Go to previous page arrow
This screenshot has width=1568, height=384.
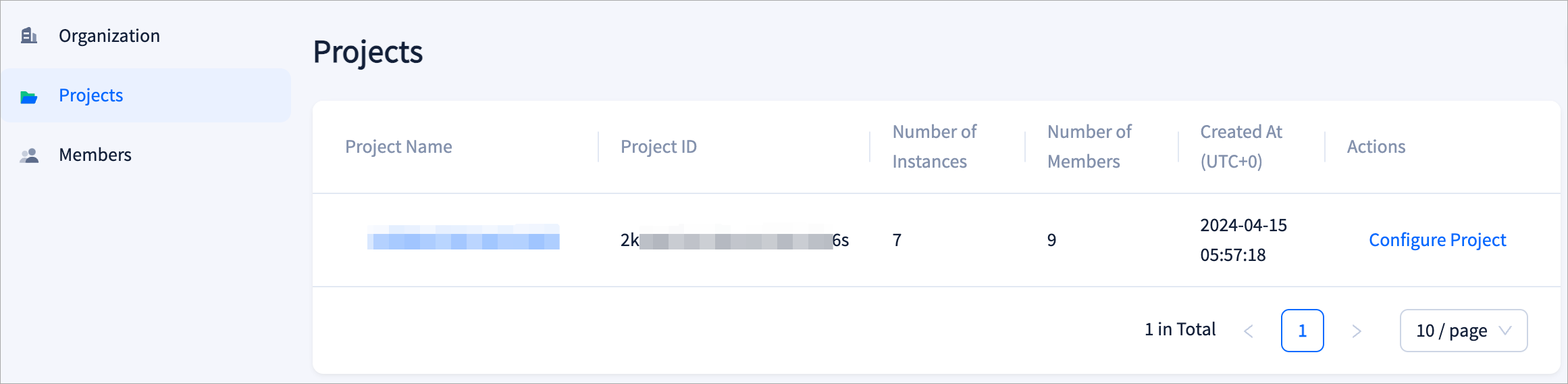pyautogui.click(x=1249, y=331)
